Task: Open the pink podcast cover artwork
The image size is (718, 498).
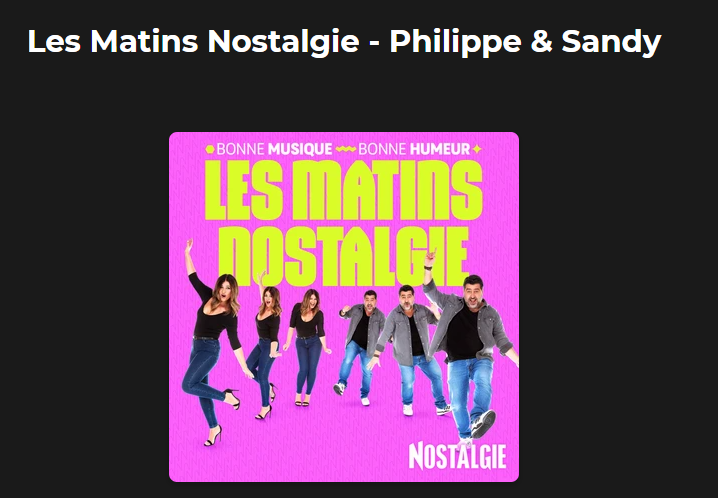Action: point(344,307)
